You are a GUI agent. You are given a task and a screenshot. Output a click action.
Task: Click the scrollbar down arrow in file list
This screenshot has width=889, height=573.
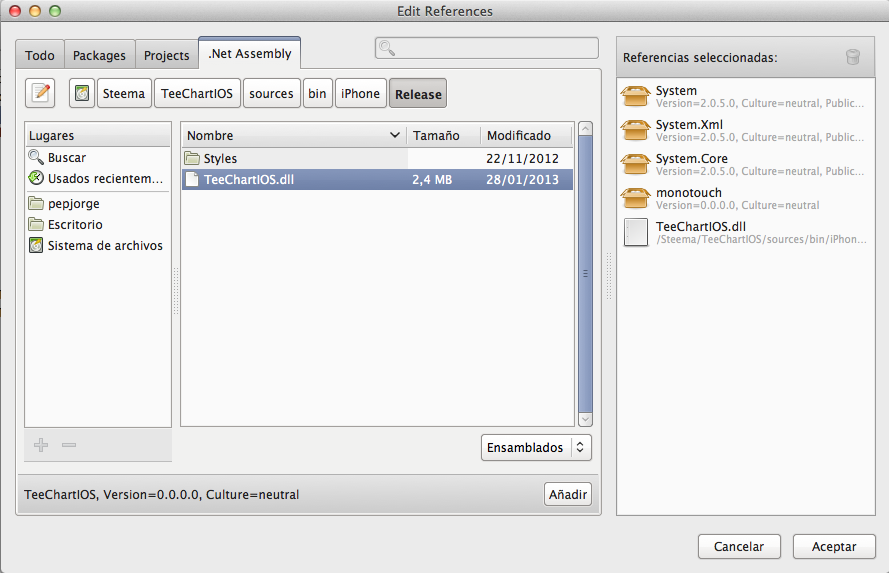pyautogui.click(x=585, y=419)
